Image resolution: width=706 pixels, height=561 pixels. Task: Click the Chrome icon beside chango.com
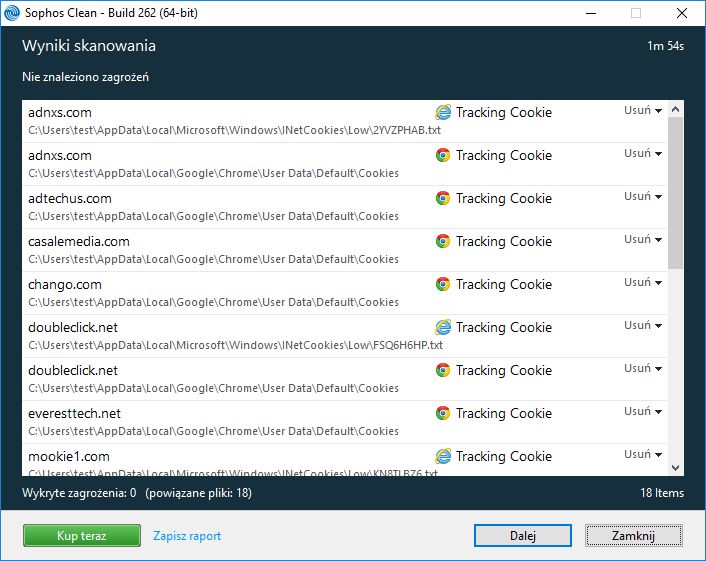[x=443, y=284]
